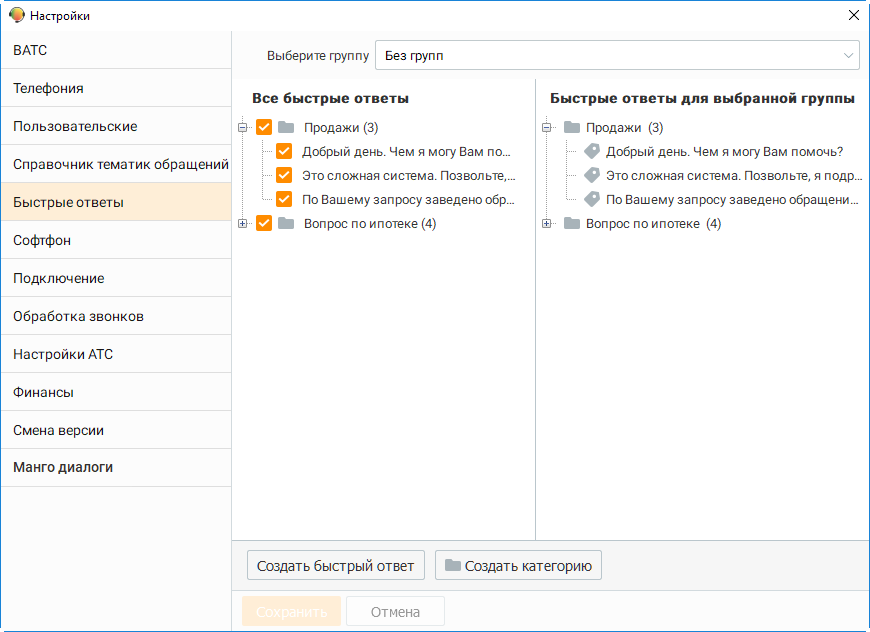
Task: Open the 'Выберите группу' dropdown
Action: point(617,55)
